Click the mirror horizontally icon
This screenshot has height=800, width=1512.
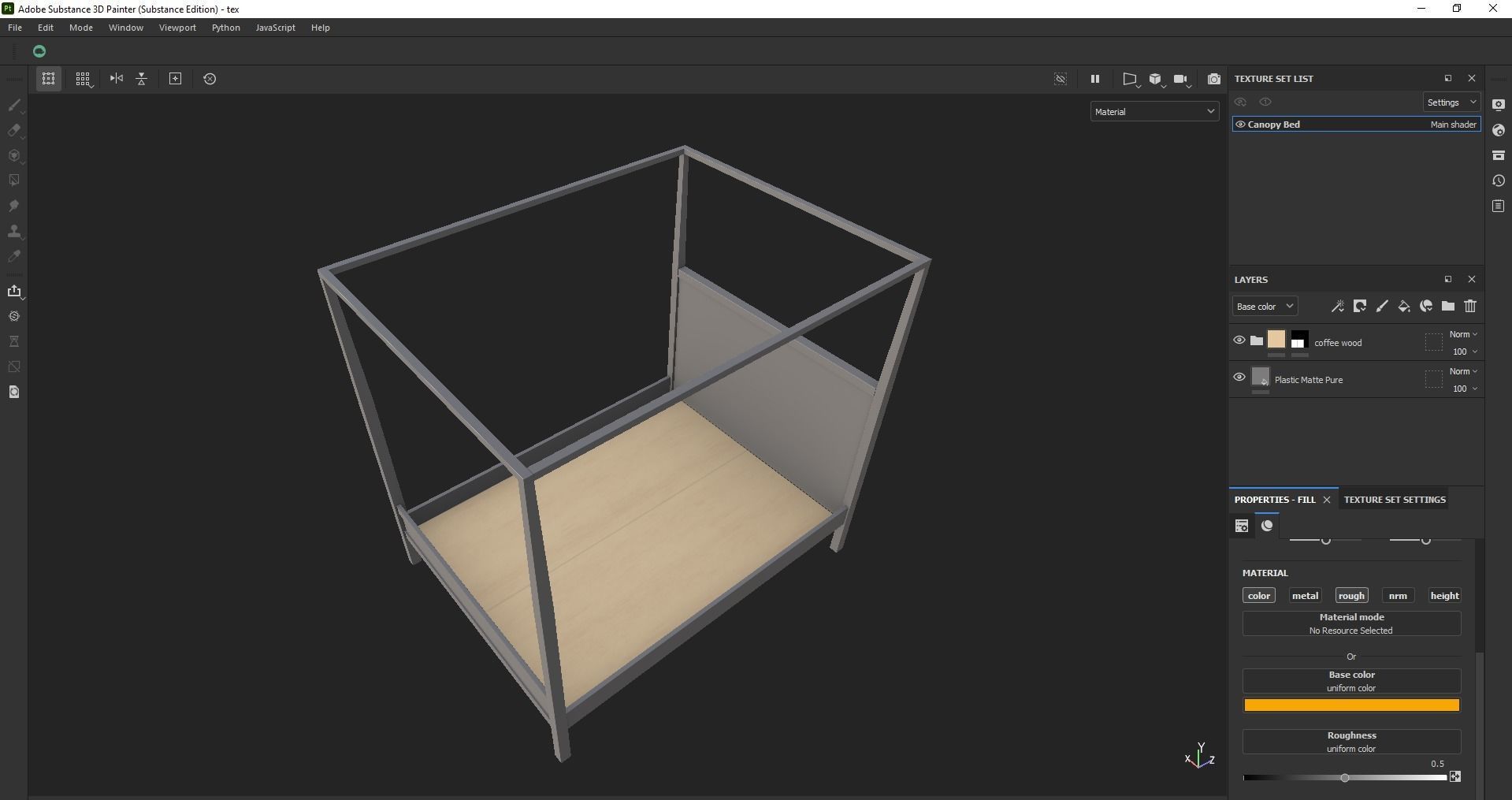pyautogui.click(x=117, y=79)
